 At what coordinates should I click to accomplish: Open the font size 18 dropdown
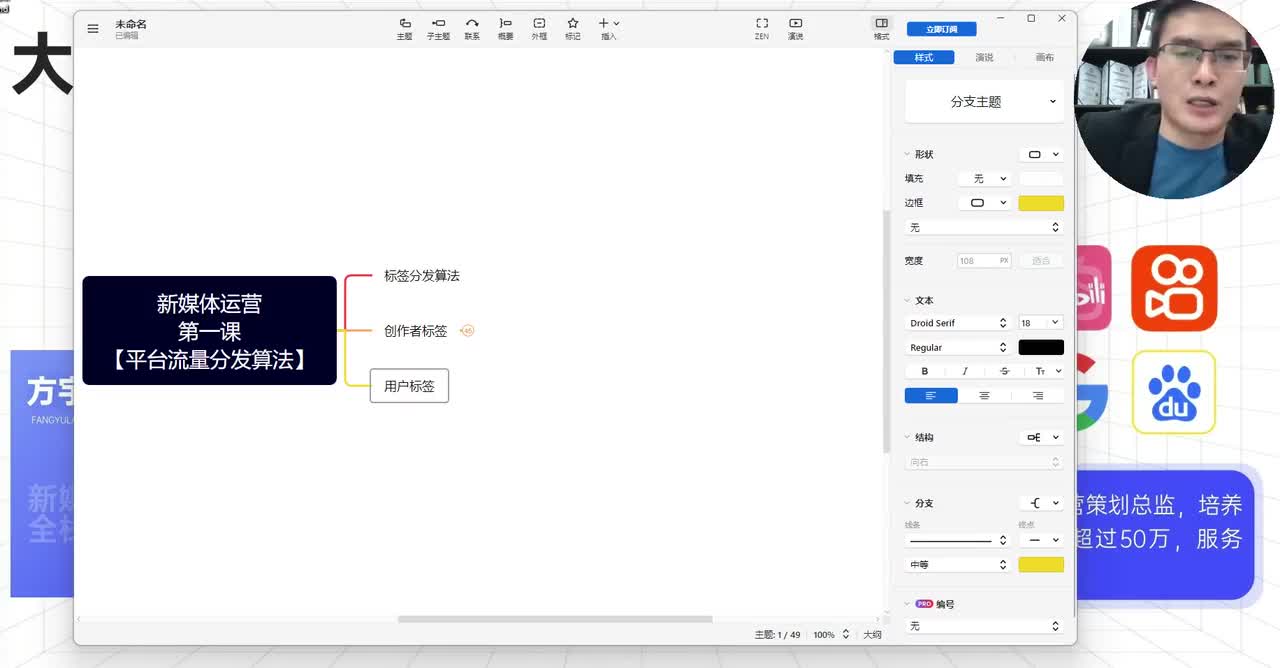(x=1040, y=323)
